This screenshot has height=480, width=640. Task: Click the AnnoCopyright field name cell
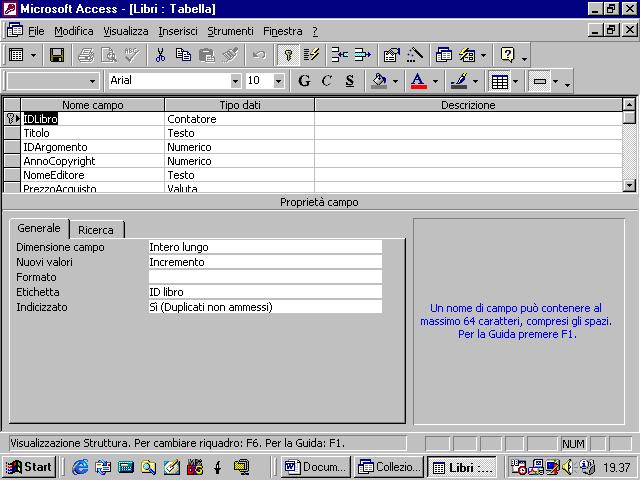(x=93, y=161)
